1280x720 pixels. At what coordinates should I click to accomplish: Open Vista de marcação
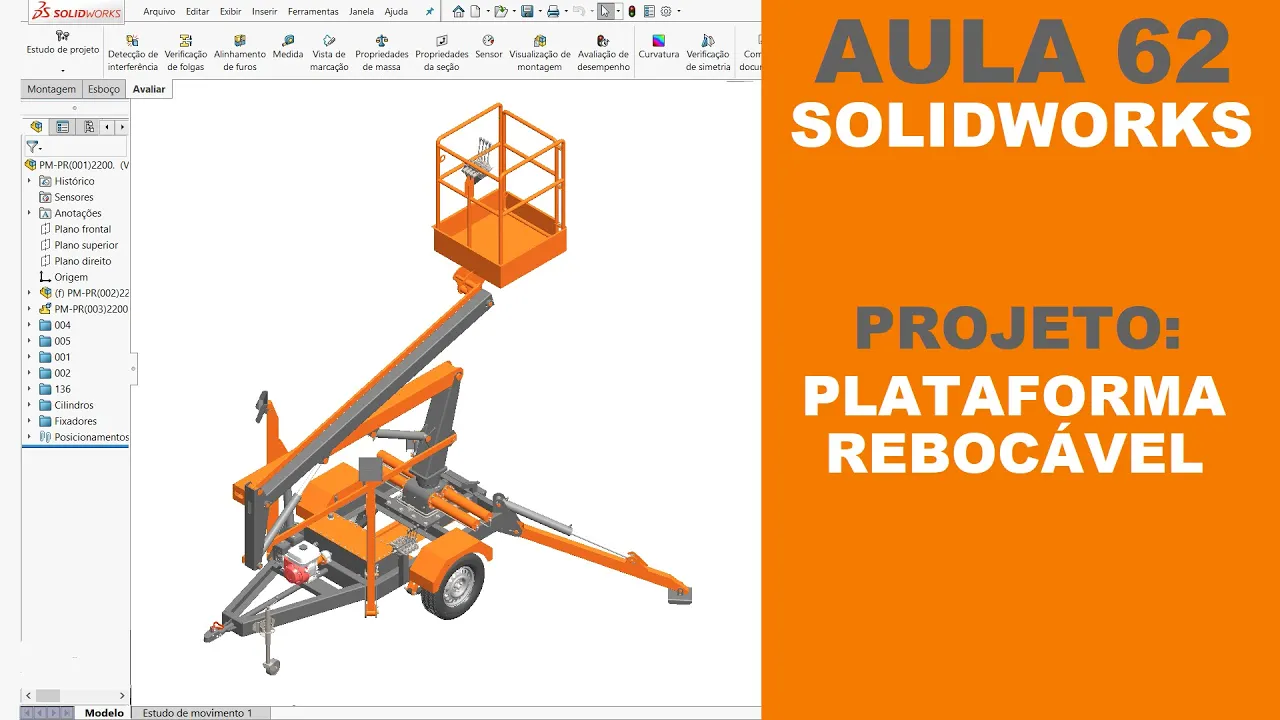pyautogui.click(x=330, y=53)
